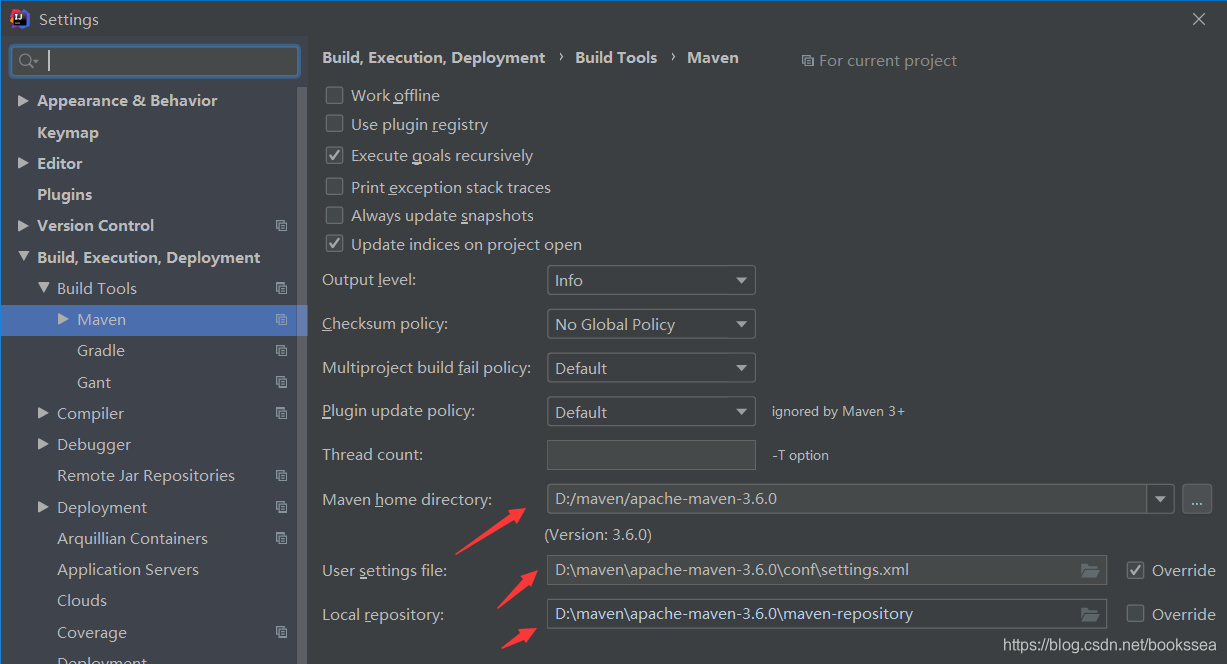Click project-level icon beside Gant row
Viewport: 1227px width, 664px height.
(281, 382)
